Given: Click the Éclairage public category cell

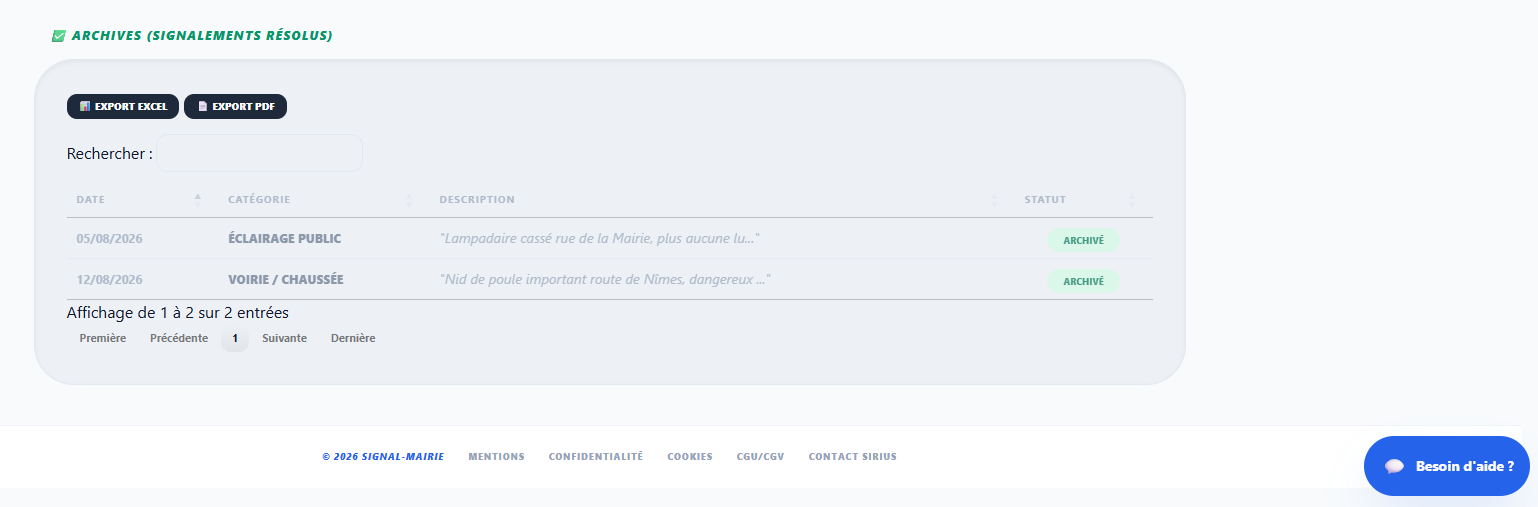Looking at the screenshot, I should point(284,239).
